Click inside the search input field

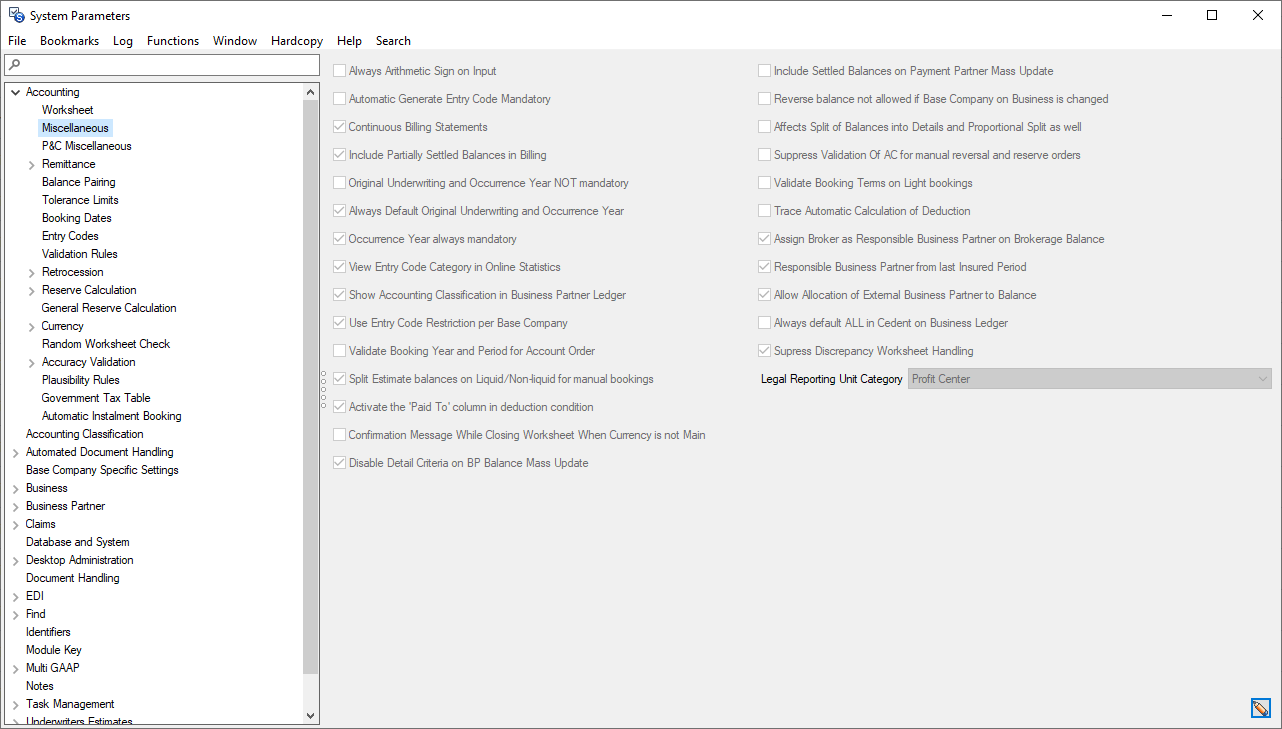point(160,63)
